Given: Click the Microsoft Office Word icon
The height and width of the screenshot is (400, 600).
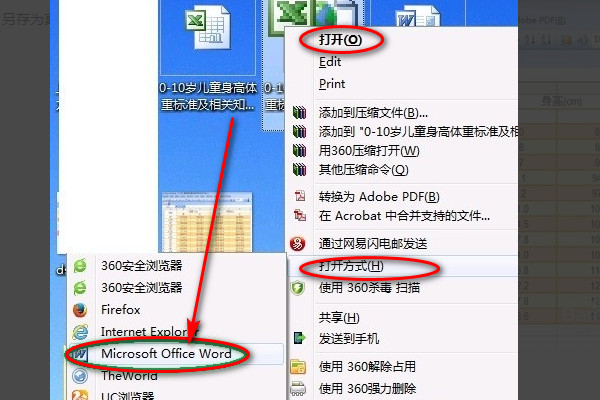Looking at the screenshot, I should pyautogui.click(x=80, y=354).
